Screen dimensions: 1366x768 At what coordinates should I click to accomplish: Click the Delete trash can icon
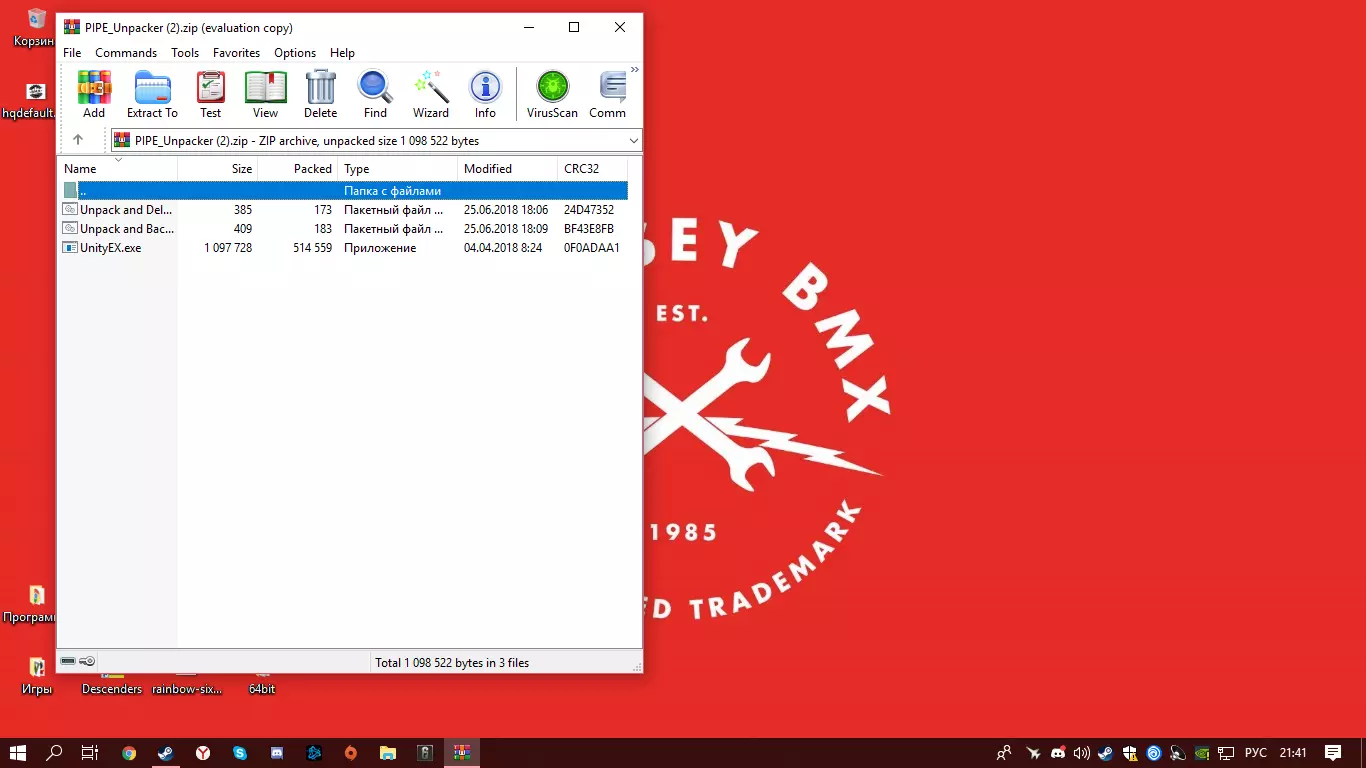point(320,95)
